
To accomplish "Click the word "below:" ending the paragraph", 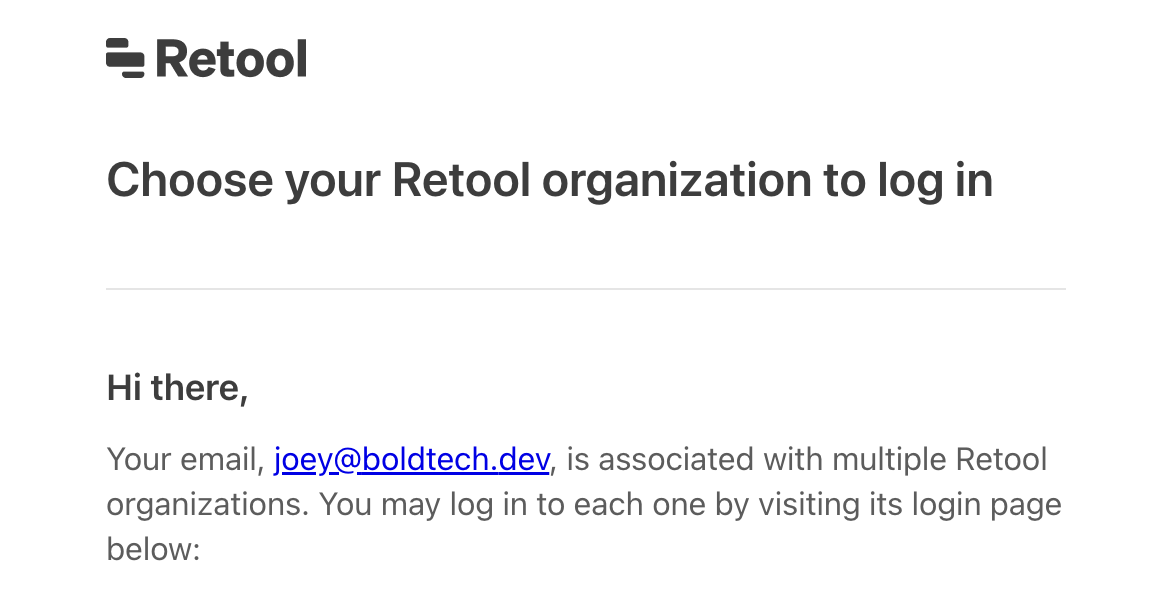I will pyautogui.click(x=154, y=548).
